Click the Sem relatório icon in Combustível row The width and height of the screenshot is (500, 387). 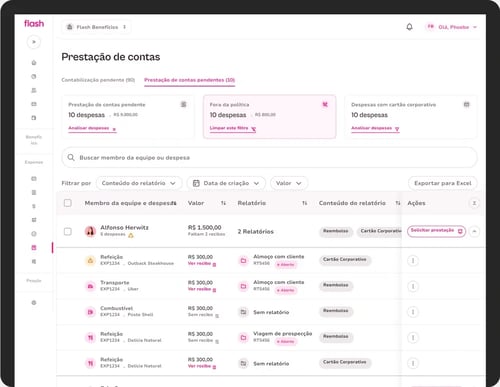(243, 312)
